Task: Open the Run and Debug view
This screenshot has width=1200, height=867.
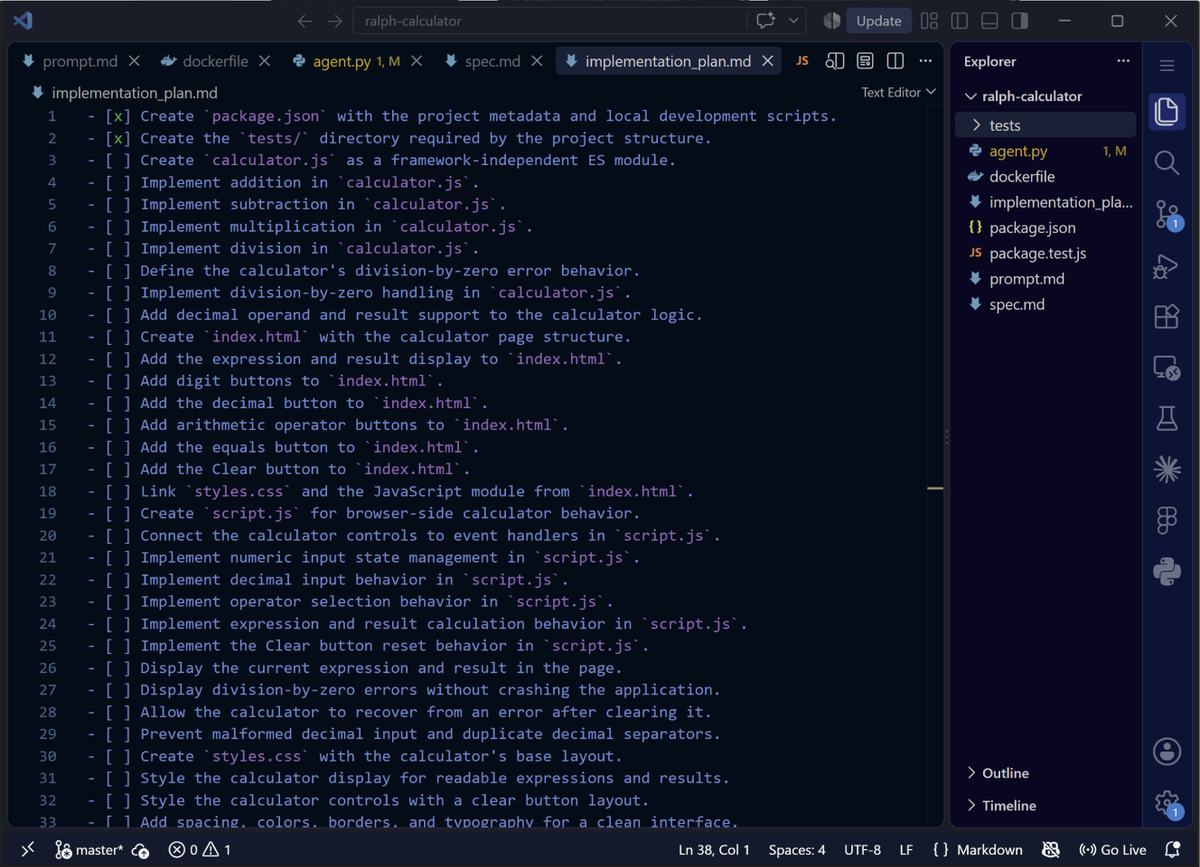Action: click(1167, 265)
